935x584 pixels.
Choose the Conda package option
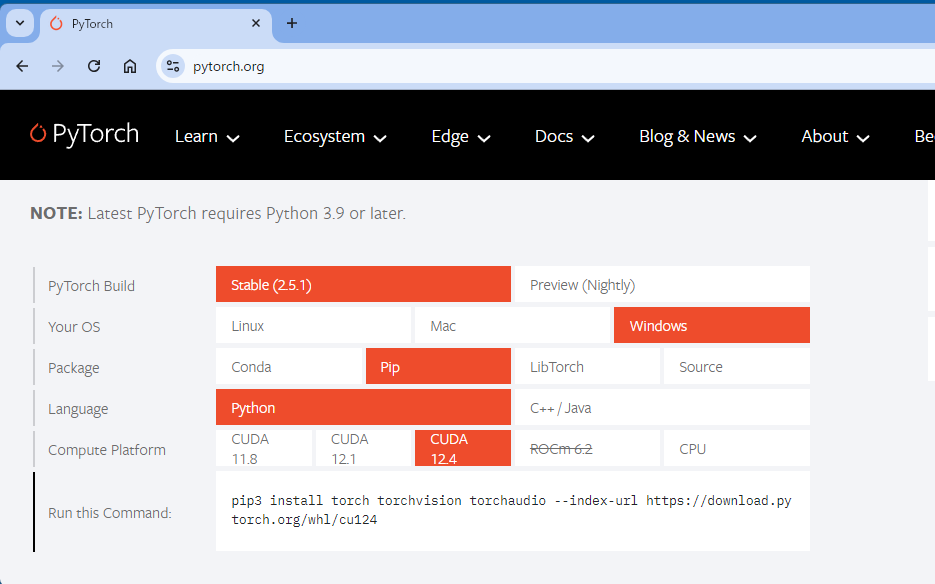click(x=288, y=367)
